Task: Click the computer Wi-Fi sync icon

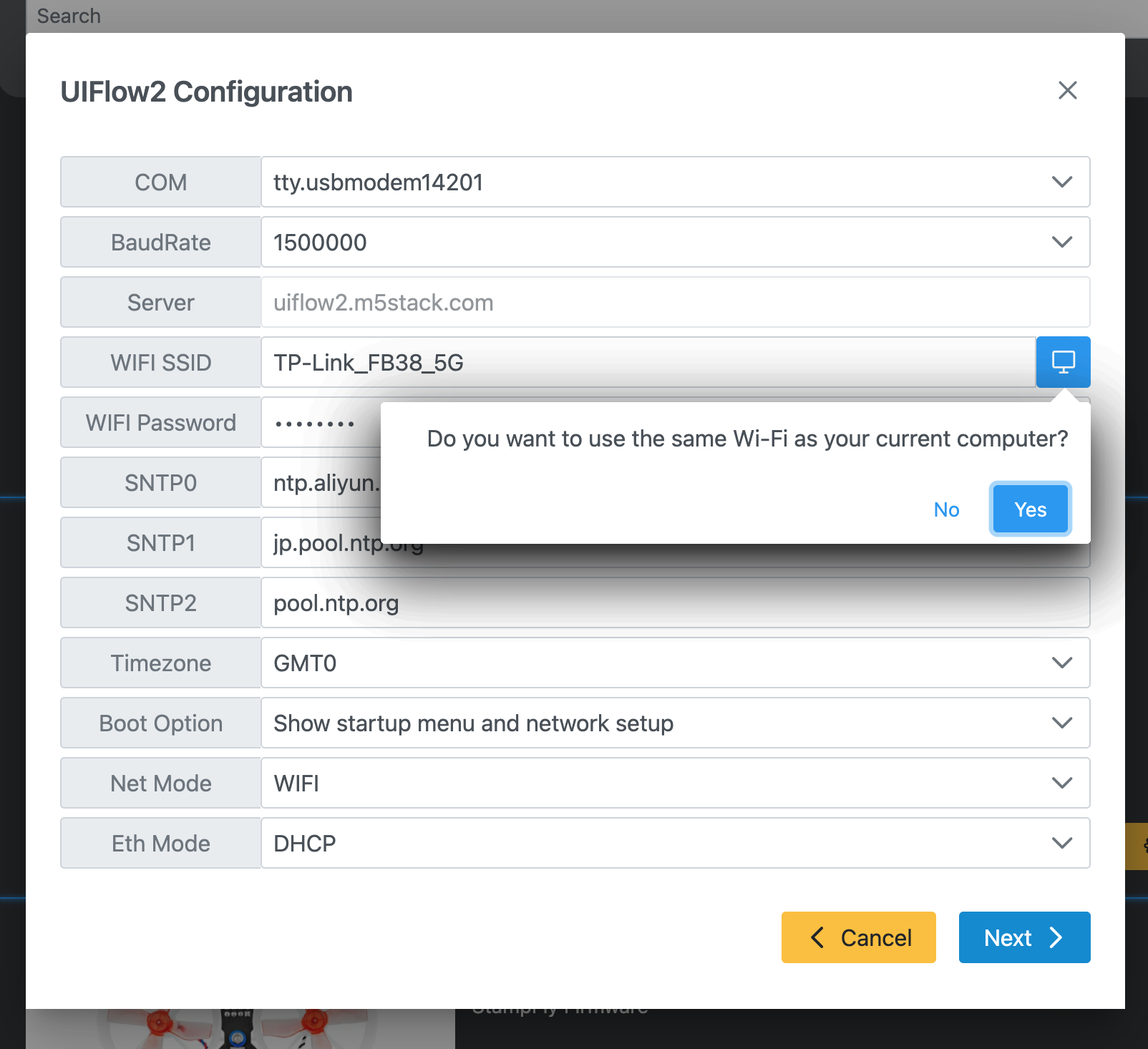Action: pos(1063,362)
